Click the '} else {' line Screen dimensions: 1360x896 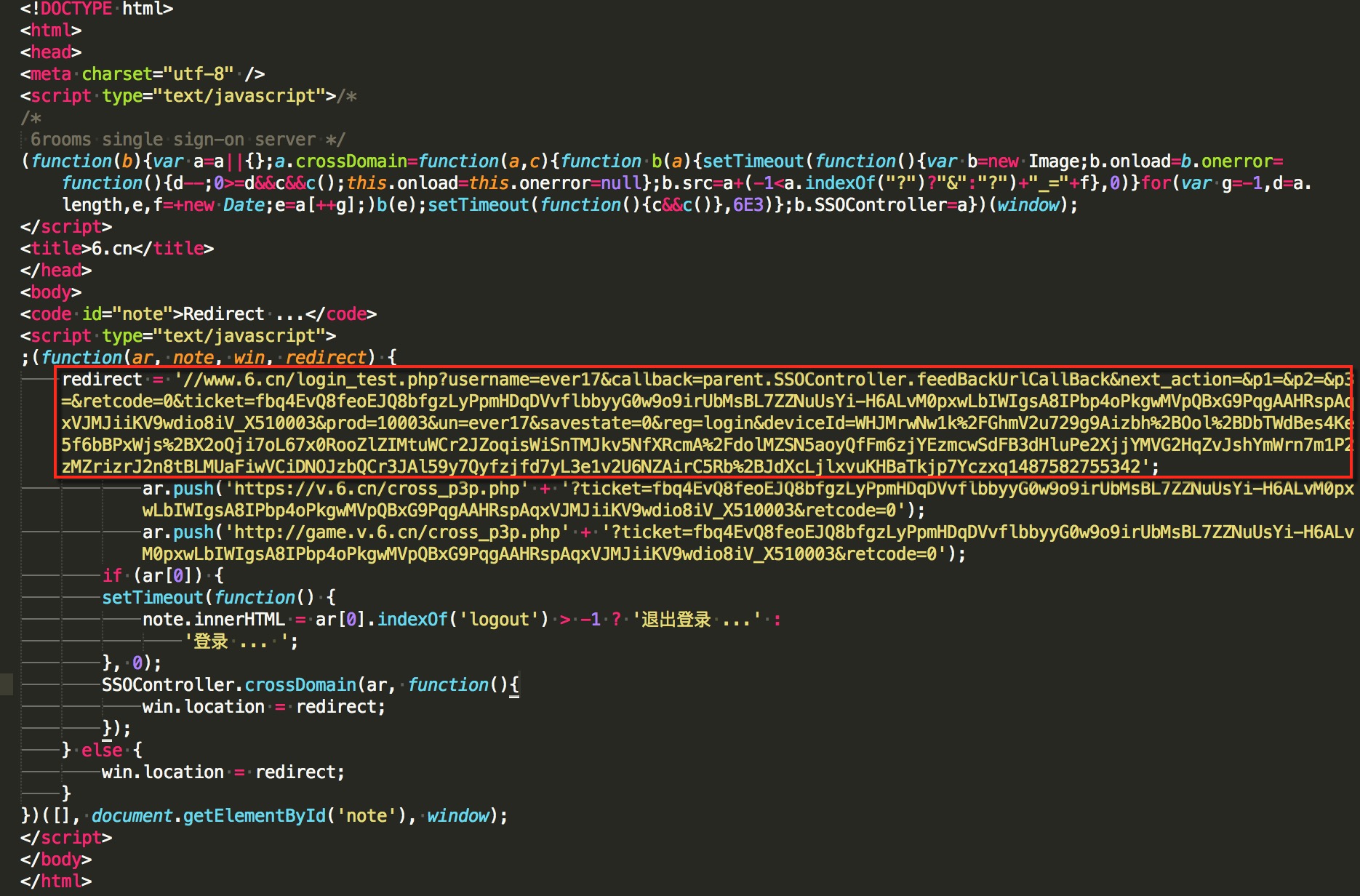pos(102,751)
